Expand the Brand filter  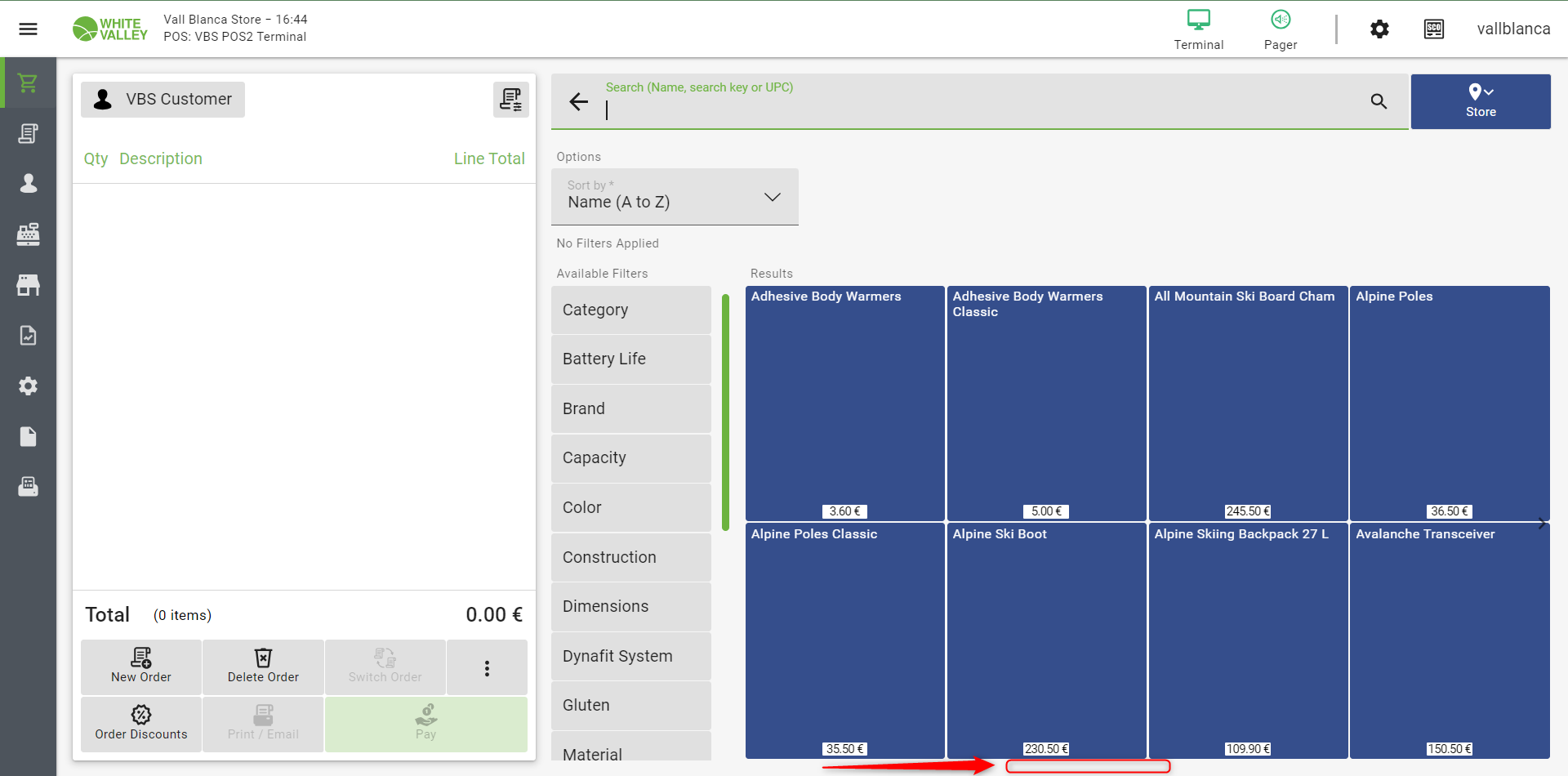pos(630,408)
